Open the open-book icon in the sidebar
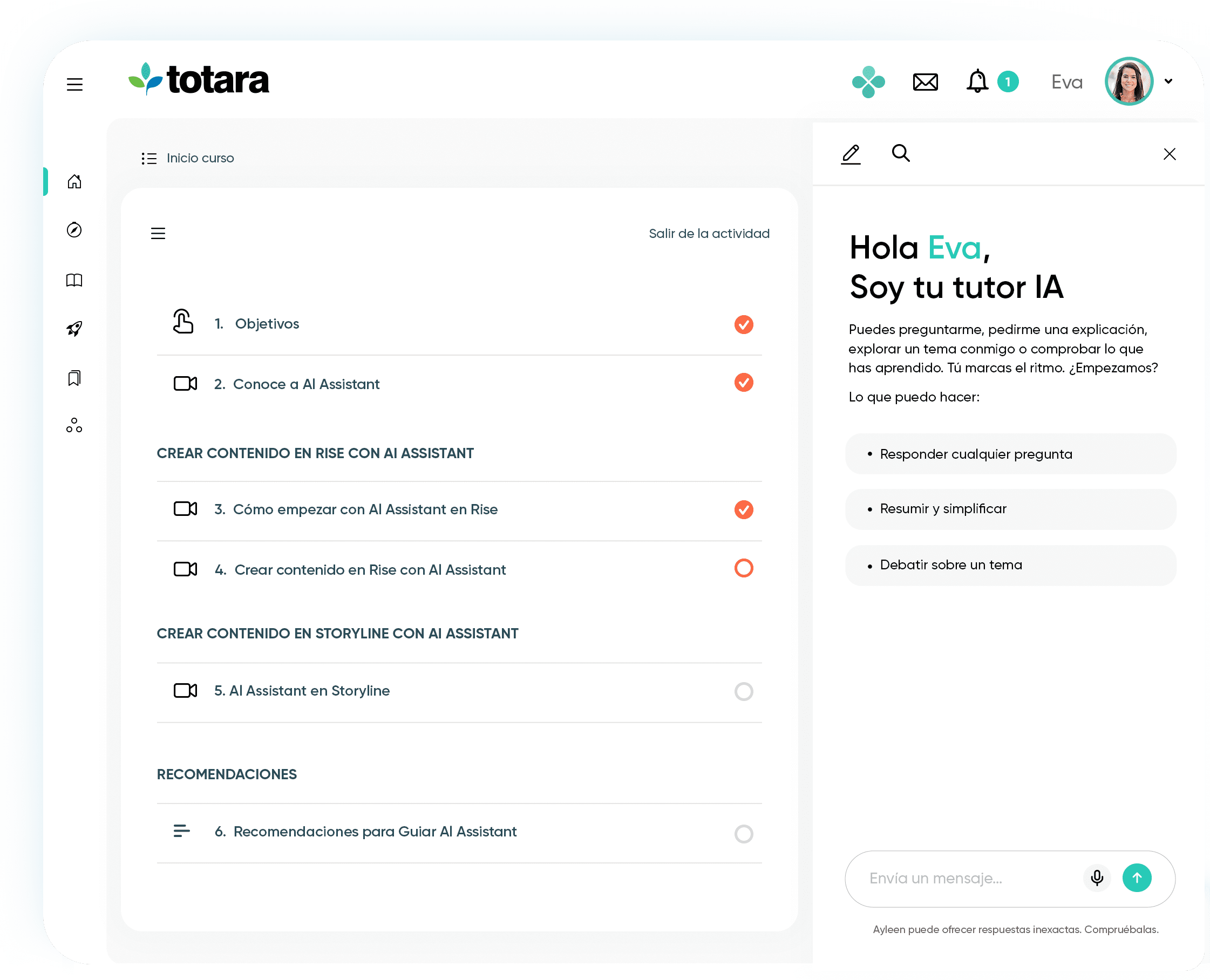This screenshot has height=980, width=1210. [x=74, y=280]
